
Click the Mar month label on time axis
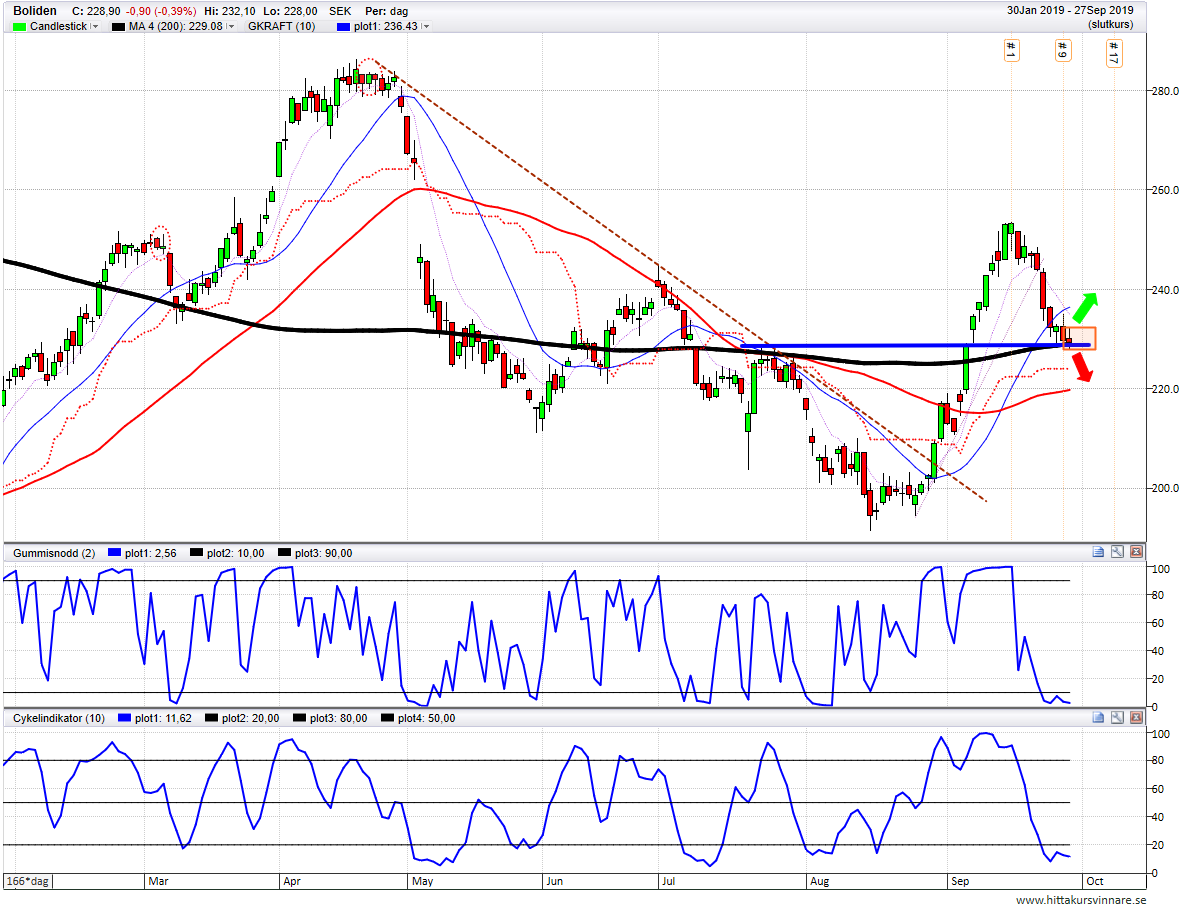(x=158, y=881)
